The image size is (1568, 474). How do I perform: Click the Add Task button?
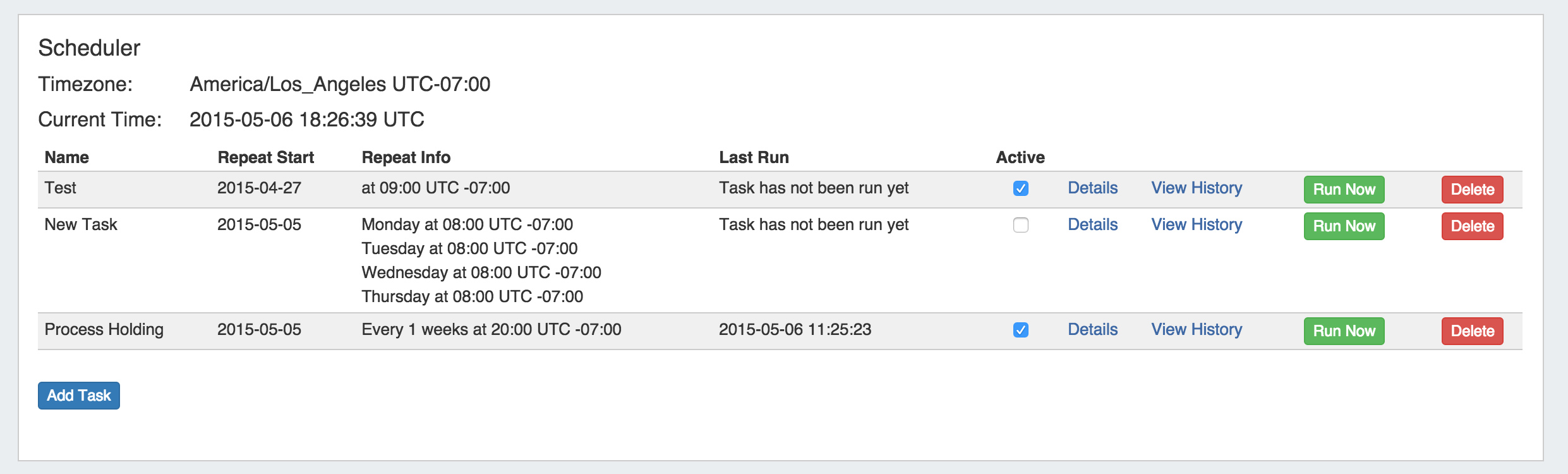pos(79,396)
